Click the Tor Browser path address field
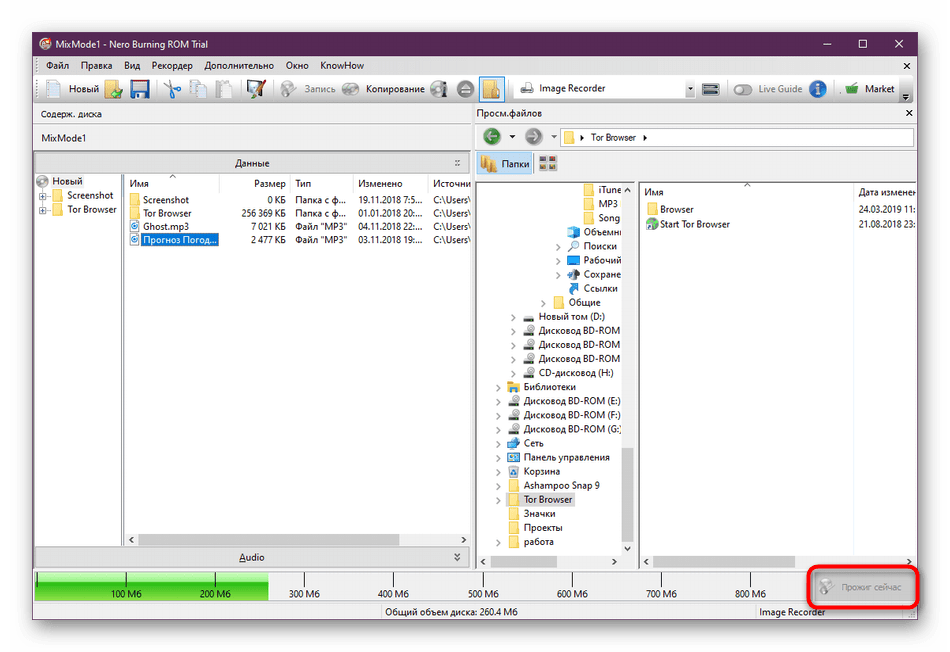The image size is (950, 652). [737, 138]
